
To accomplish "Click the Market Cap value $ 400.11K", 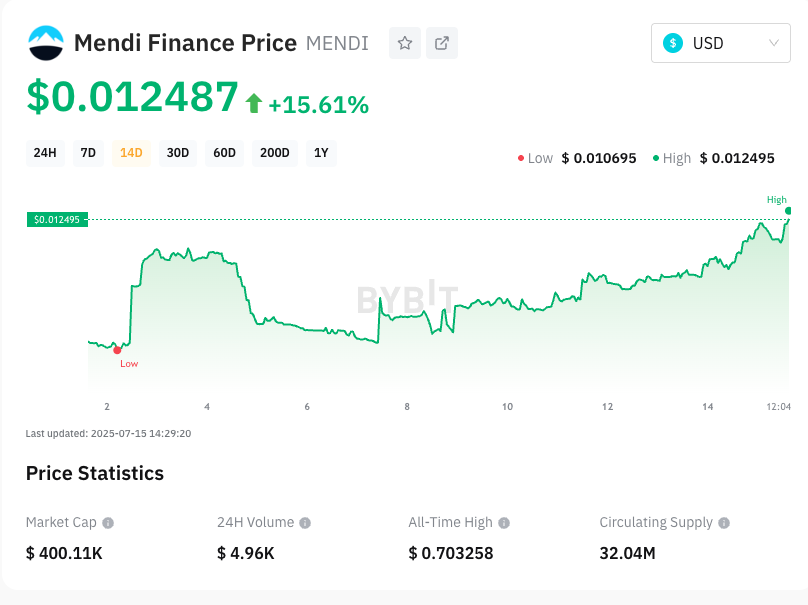I will 64,553.
